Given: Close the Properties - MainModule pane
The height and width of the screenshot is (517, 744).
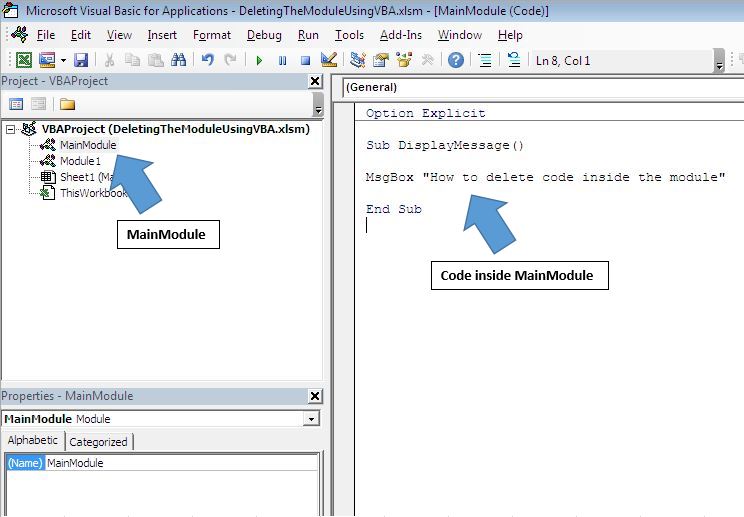Looking at the screenshot, I should (x=315, y=396).
